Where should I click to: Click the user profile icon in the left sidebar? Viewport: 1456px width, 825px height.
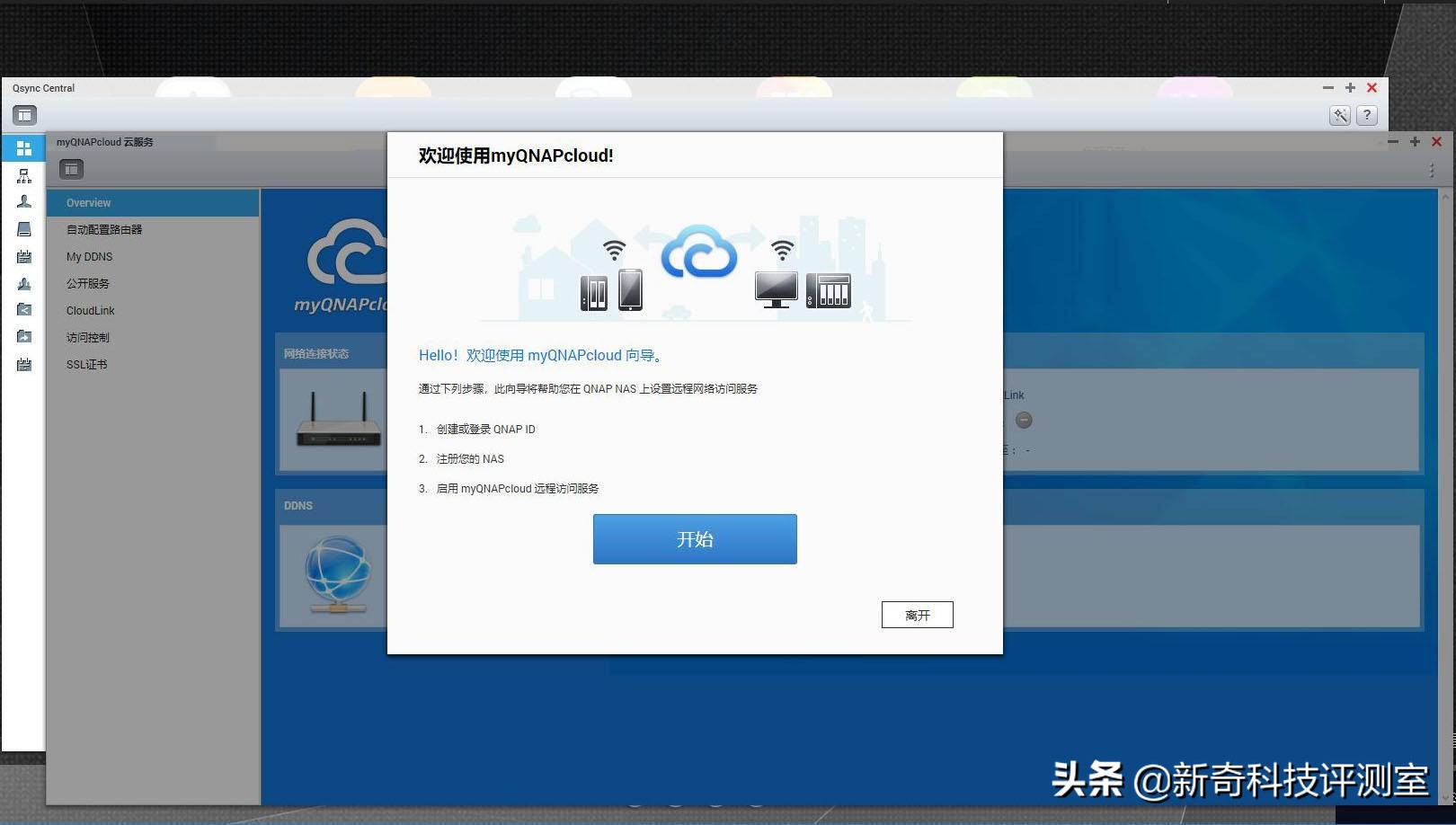pyautogui.click(x=24, y=201)
